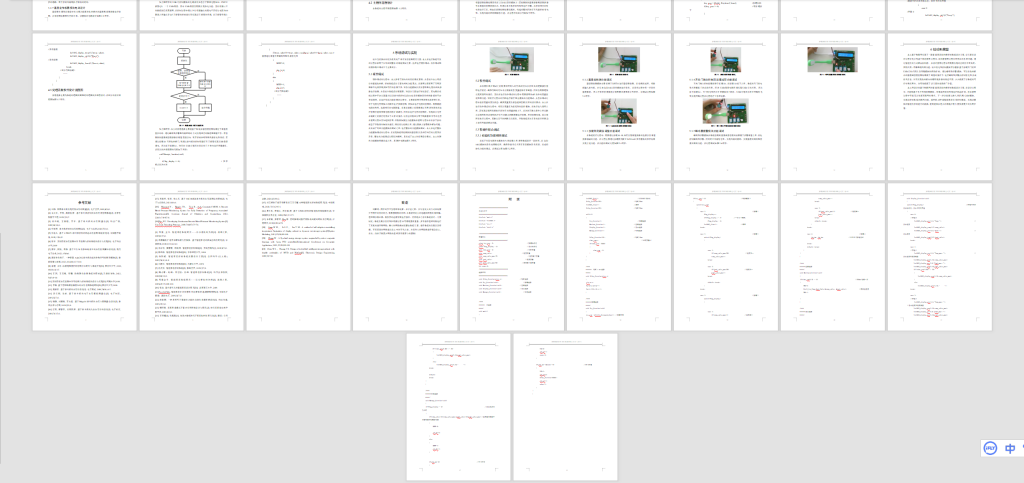
Task: Open the system debugging chapter page
Action: coord(406,106)
